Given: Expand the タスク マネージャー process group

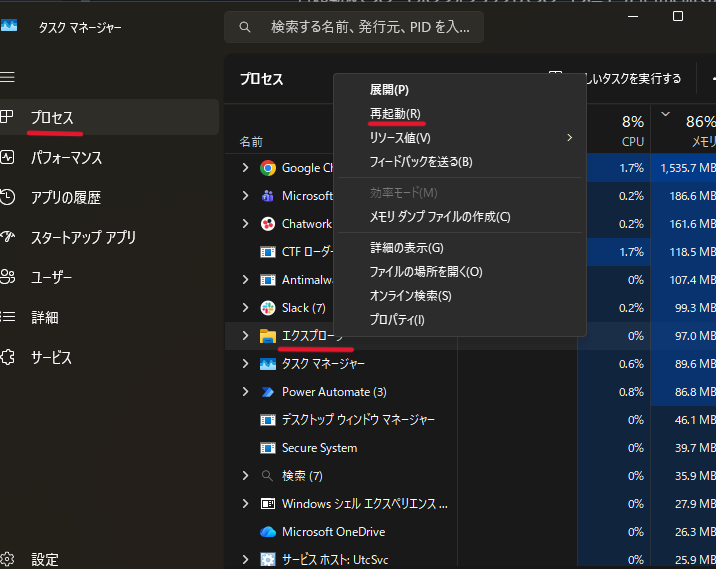Looking at the screenshot, I should [245, 364].
